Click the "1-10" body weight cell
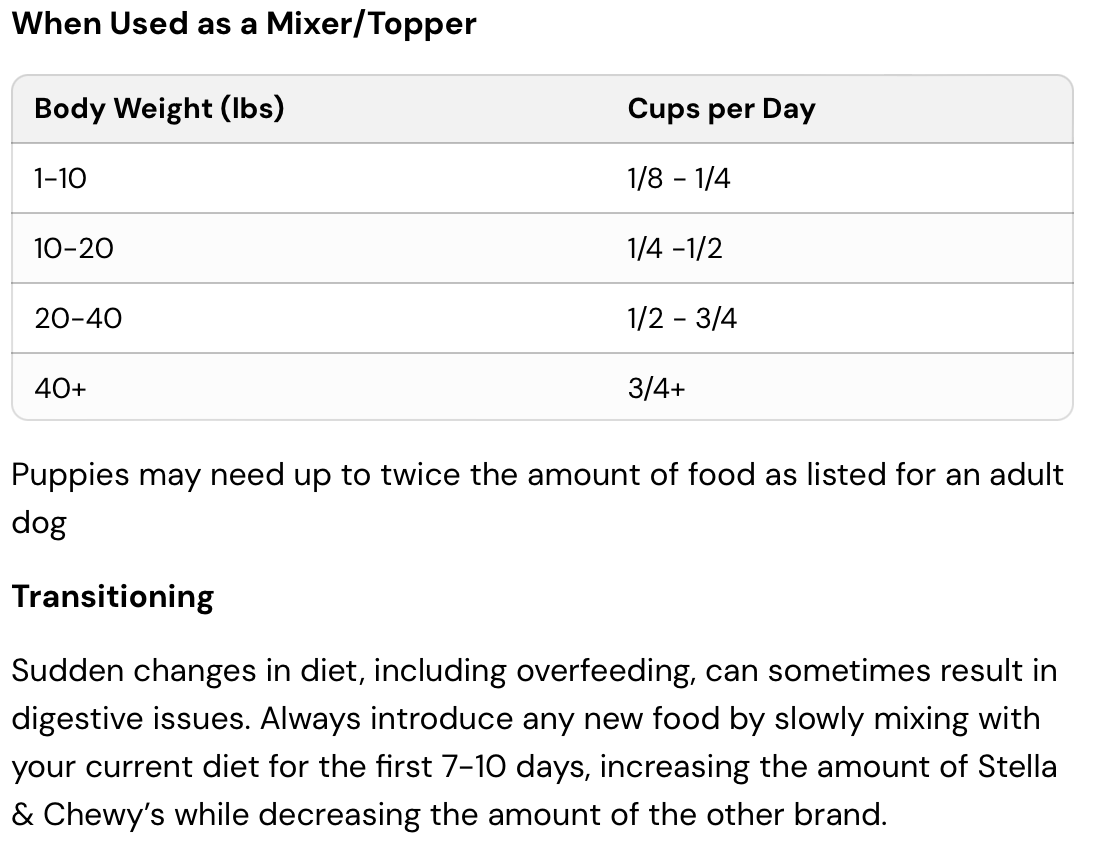The height and width of the screenshot is (846, 1102). coord(60,179)
